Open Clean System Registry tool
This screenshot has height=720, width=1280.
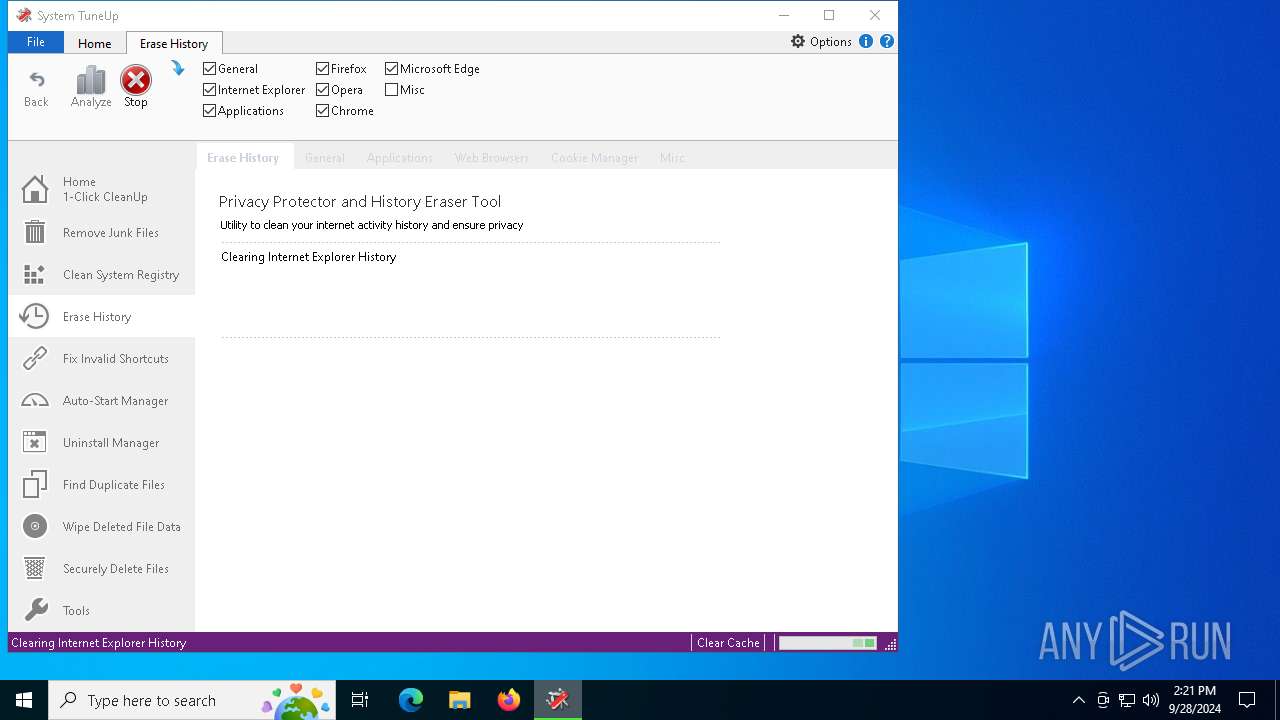click(x=101, y=274)
